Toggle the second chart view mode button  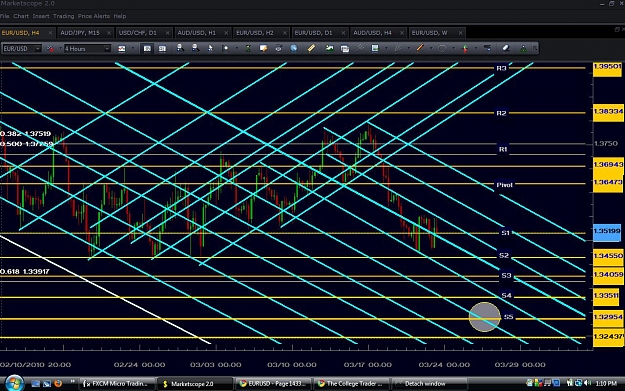point(162,49)
